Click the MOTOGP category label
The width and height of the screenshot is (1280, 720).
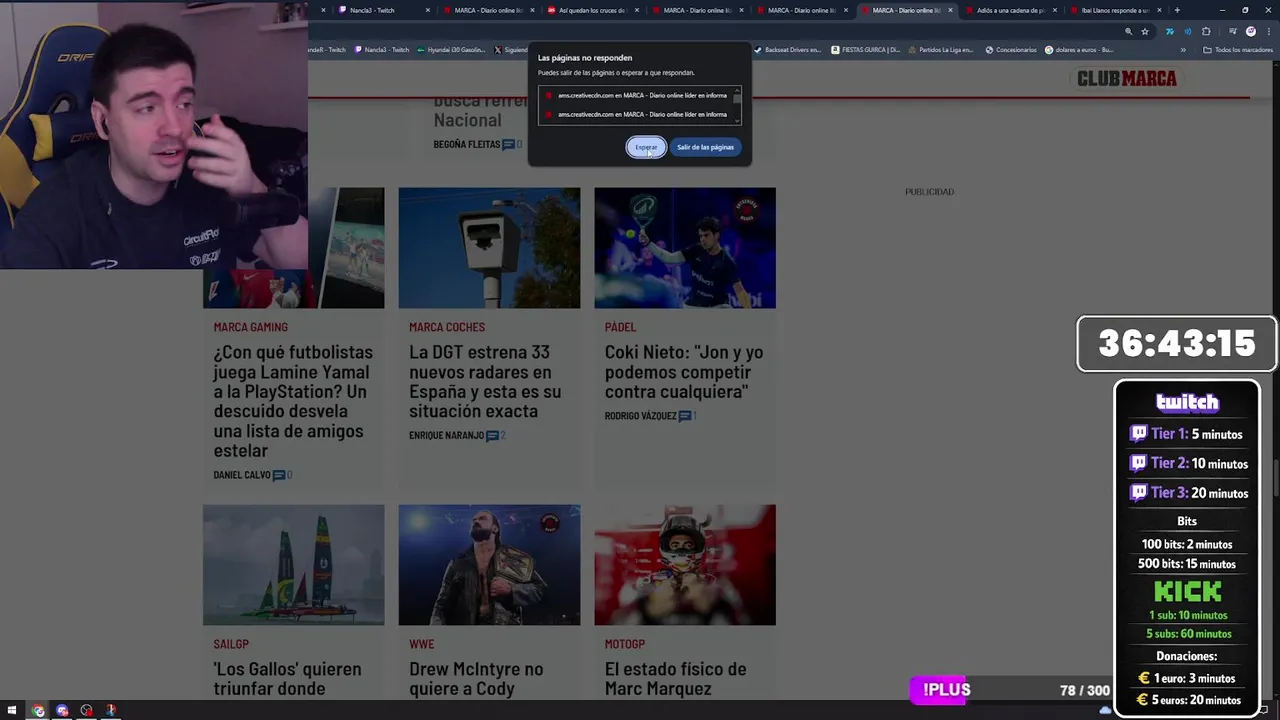point(624,644)
